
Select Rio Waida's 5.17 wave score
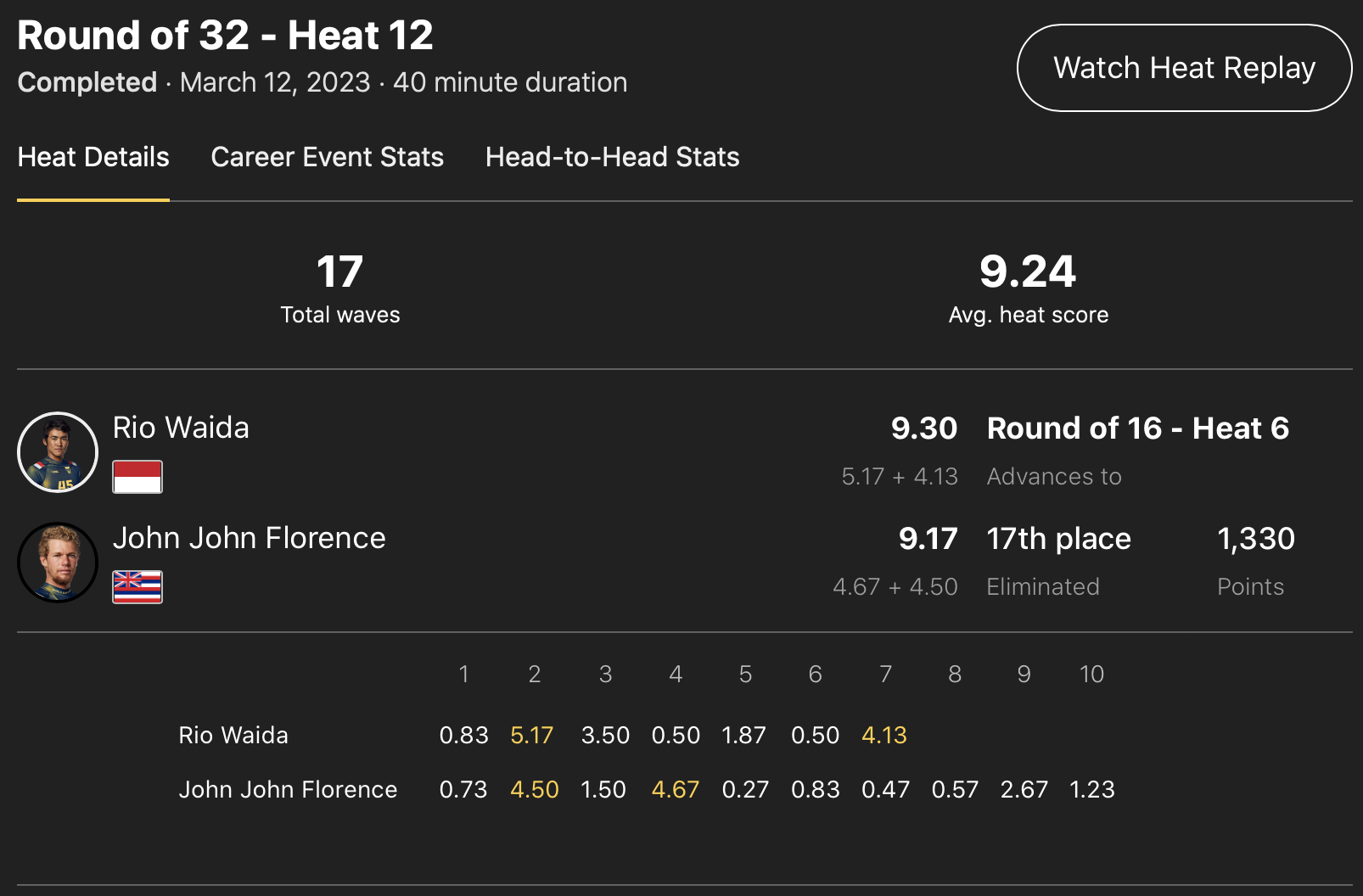click(532, 735)
